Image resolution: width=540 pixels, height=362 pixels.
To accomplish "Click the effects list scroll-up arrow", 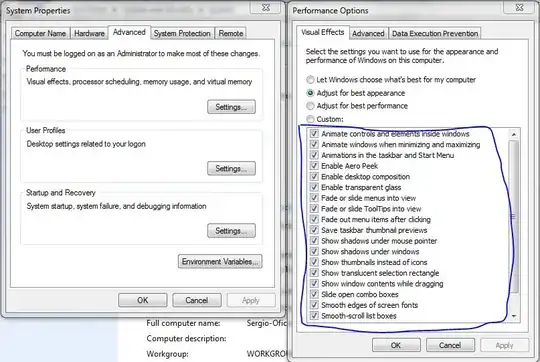I will pos(514,134).
